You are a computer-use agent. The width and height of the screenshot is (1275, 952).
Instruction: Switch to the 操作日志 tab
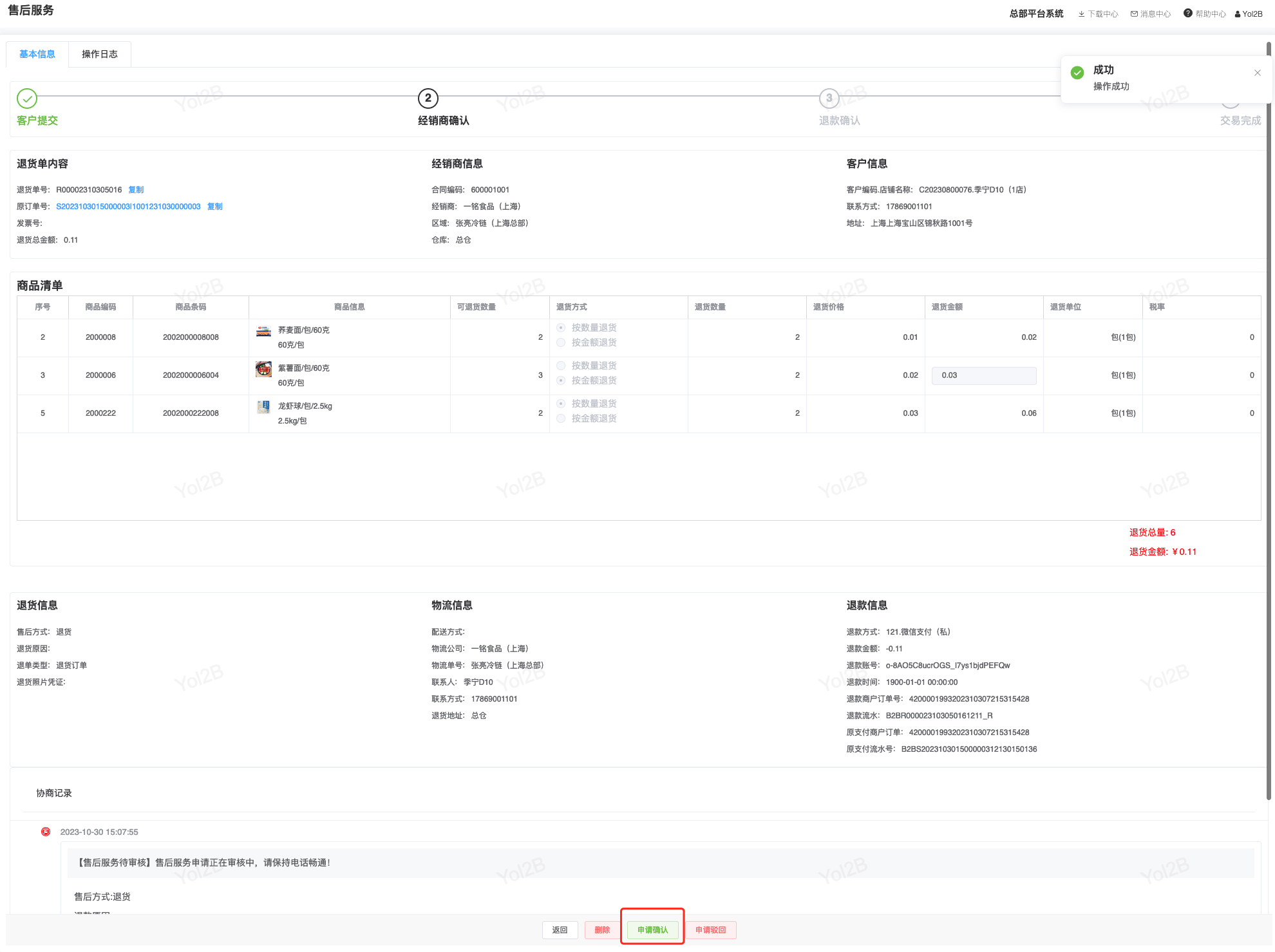point(100,54)
